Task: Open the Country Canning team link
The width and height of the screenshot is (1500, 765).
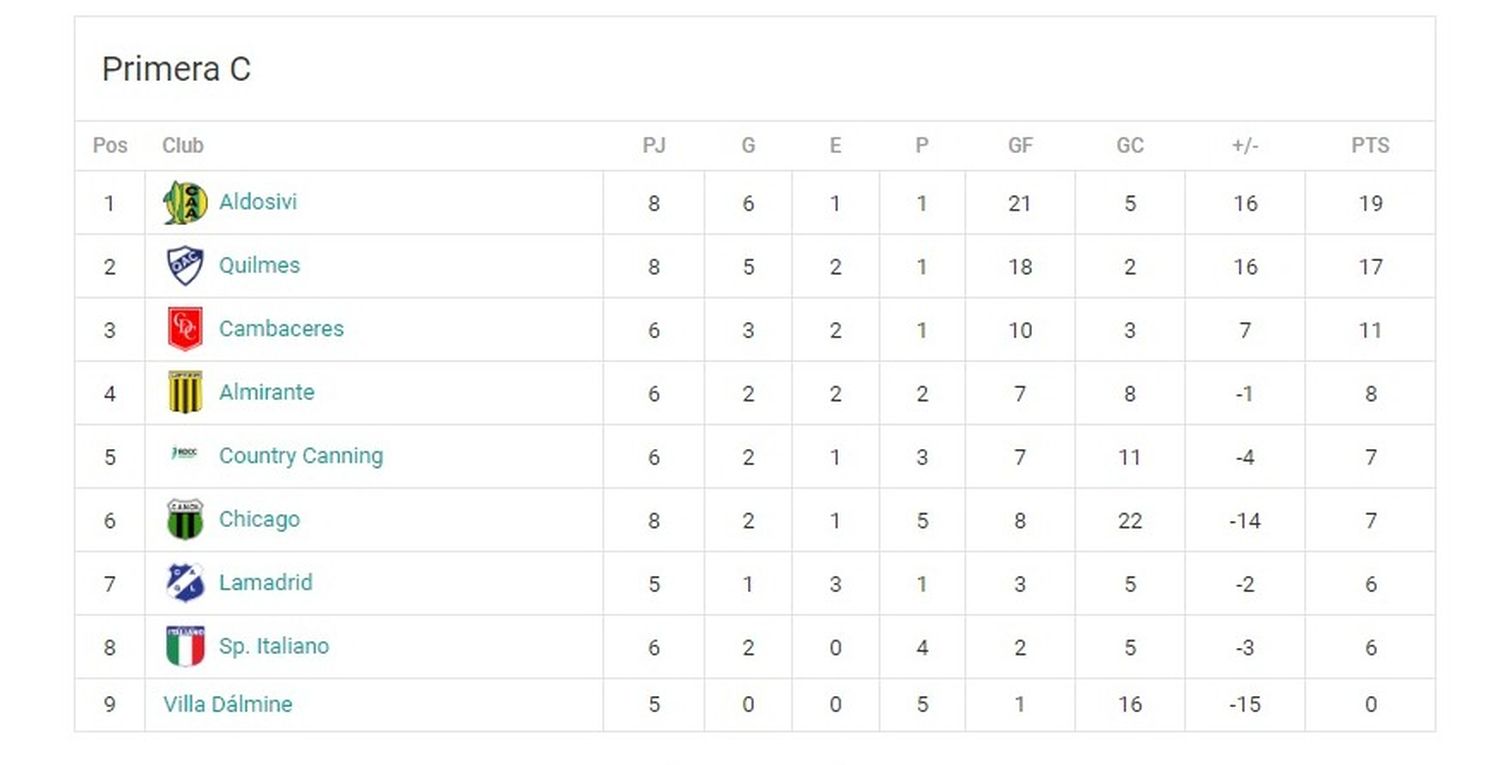Action: 301,456
